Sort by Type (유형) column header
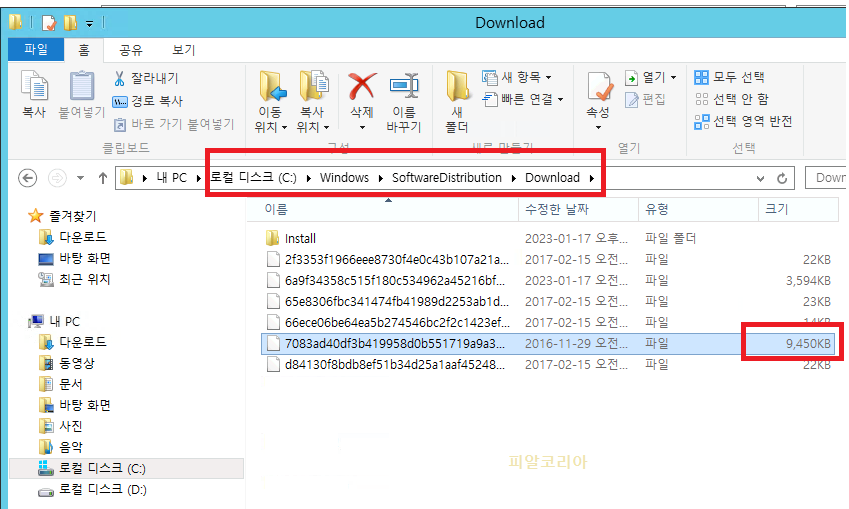The image size is (849, 509). tap(698, 209)
